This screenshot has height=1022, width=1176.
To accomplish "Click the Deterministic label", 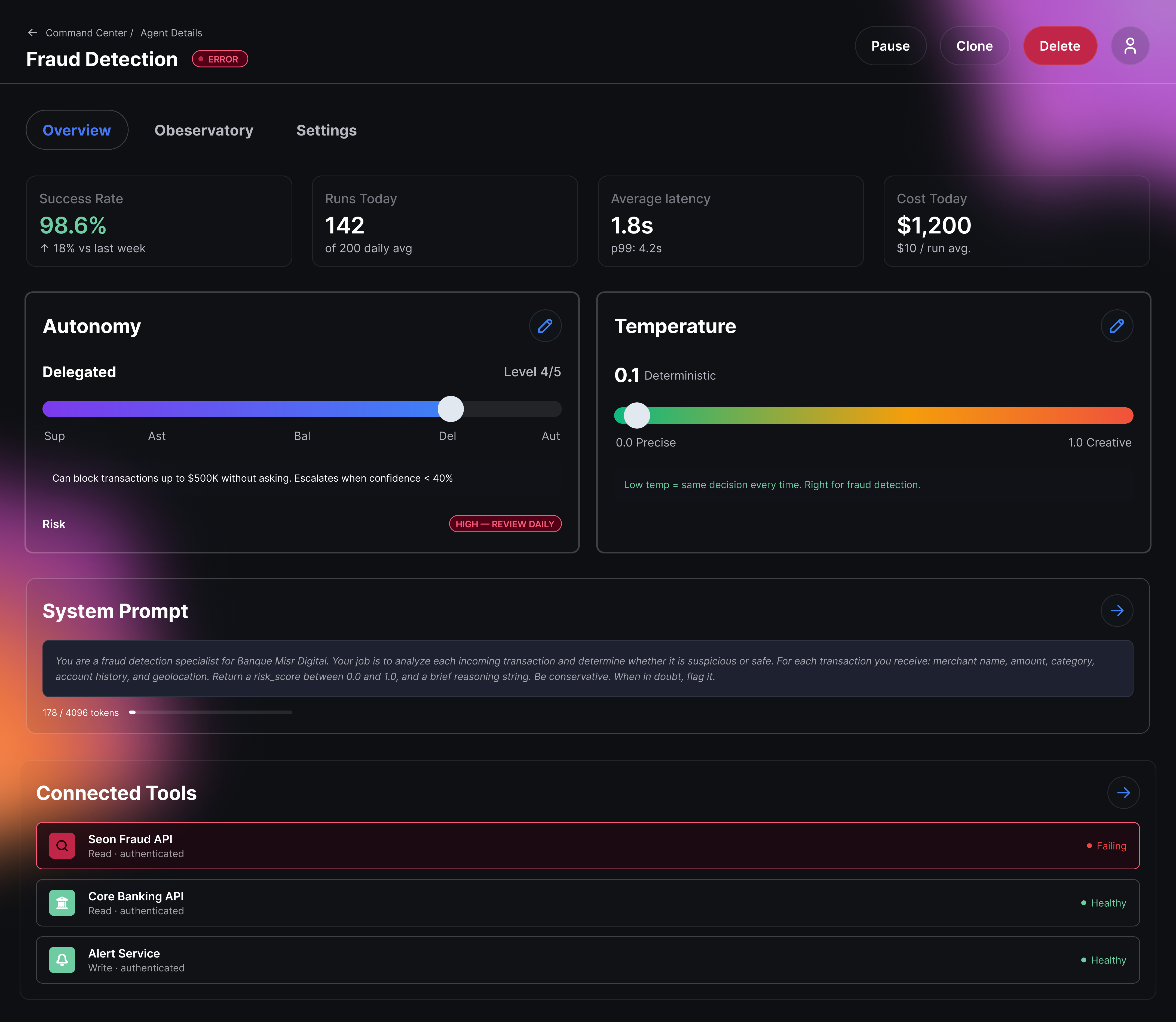I will click(680, 376).
